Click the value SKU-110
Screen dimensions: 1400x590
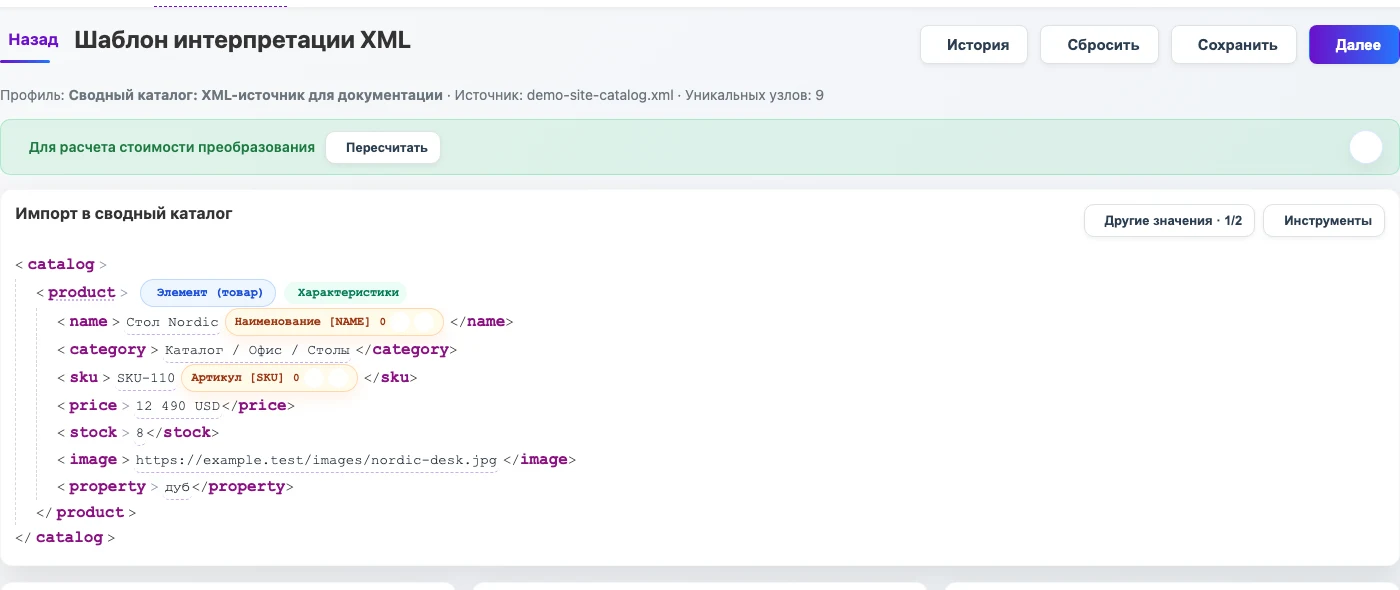click(146, 378)
